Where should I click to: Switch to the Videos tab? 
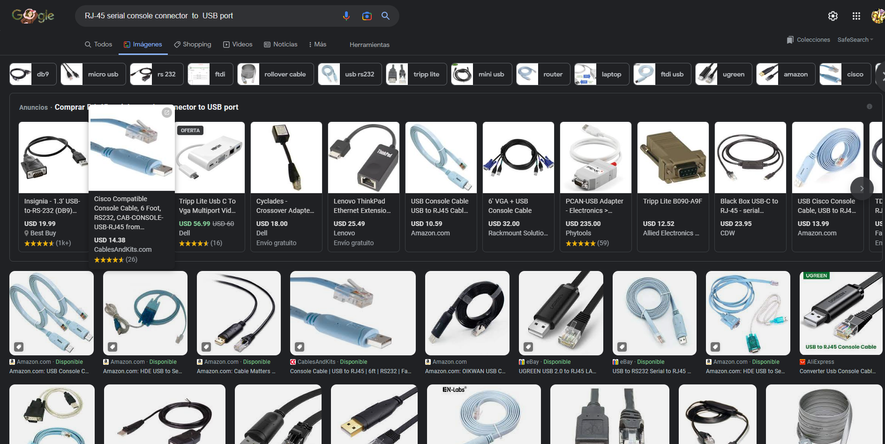tap(238, 44)
